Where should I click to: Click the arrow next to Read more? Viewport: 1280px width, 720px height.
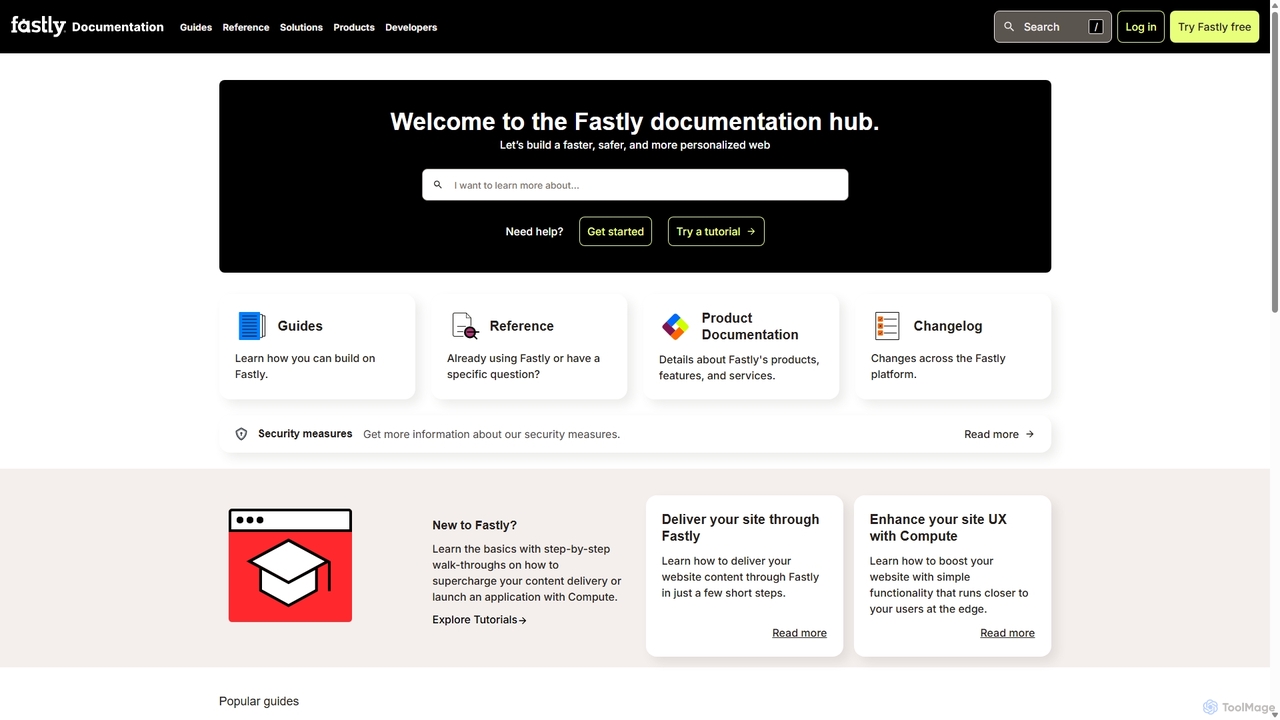(1030, 434)
